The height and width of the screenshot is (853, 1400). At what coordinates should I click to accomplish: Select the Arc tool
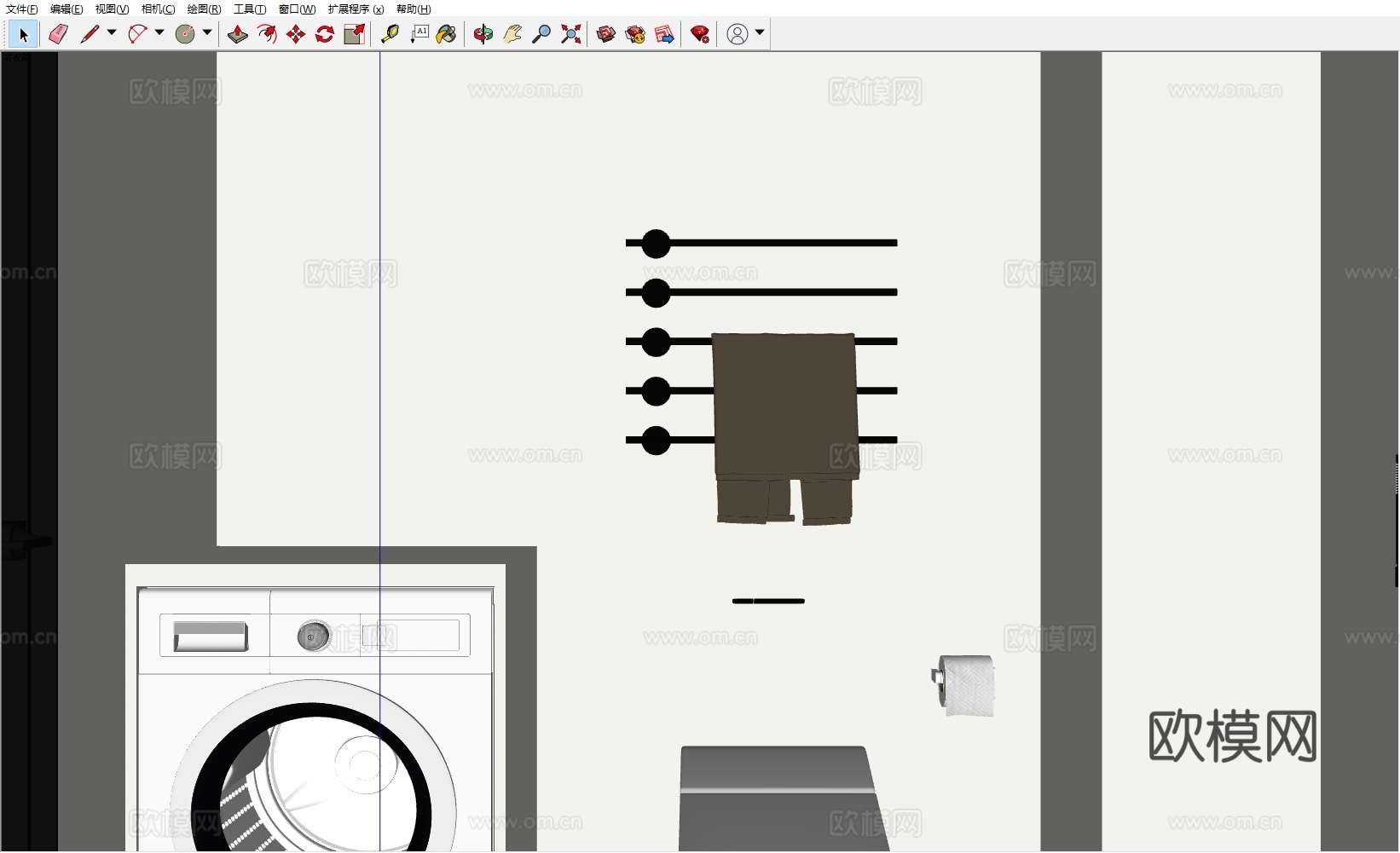click(x=137, y=34)
